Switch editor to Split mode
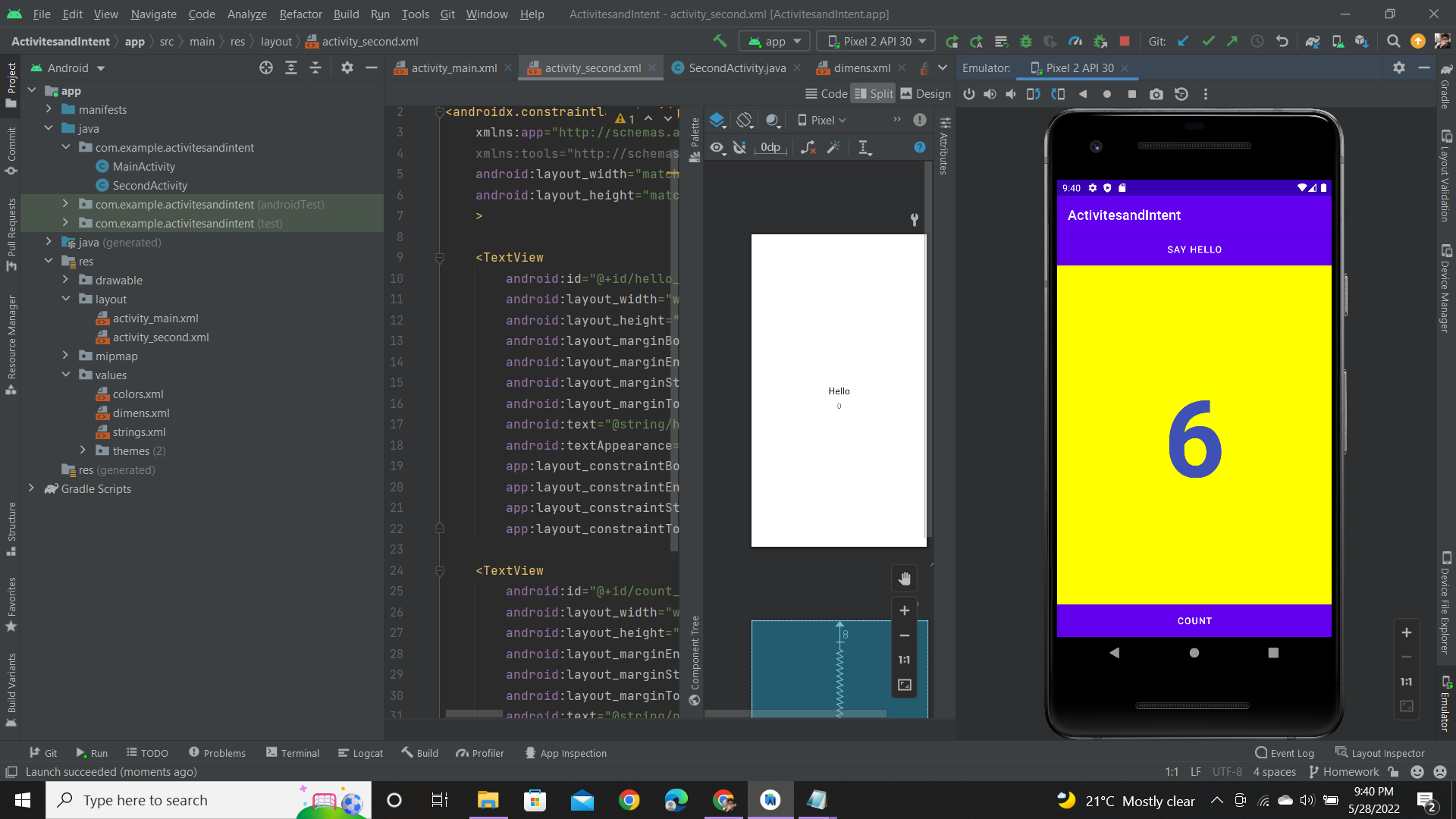The height and width of the screenshot is (819, 1456). click(x=874, y=93)
